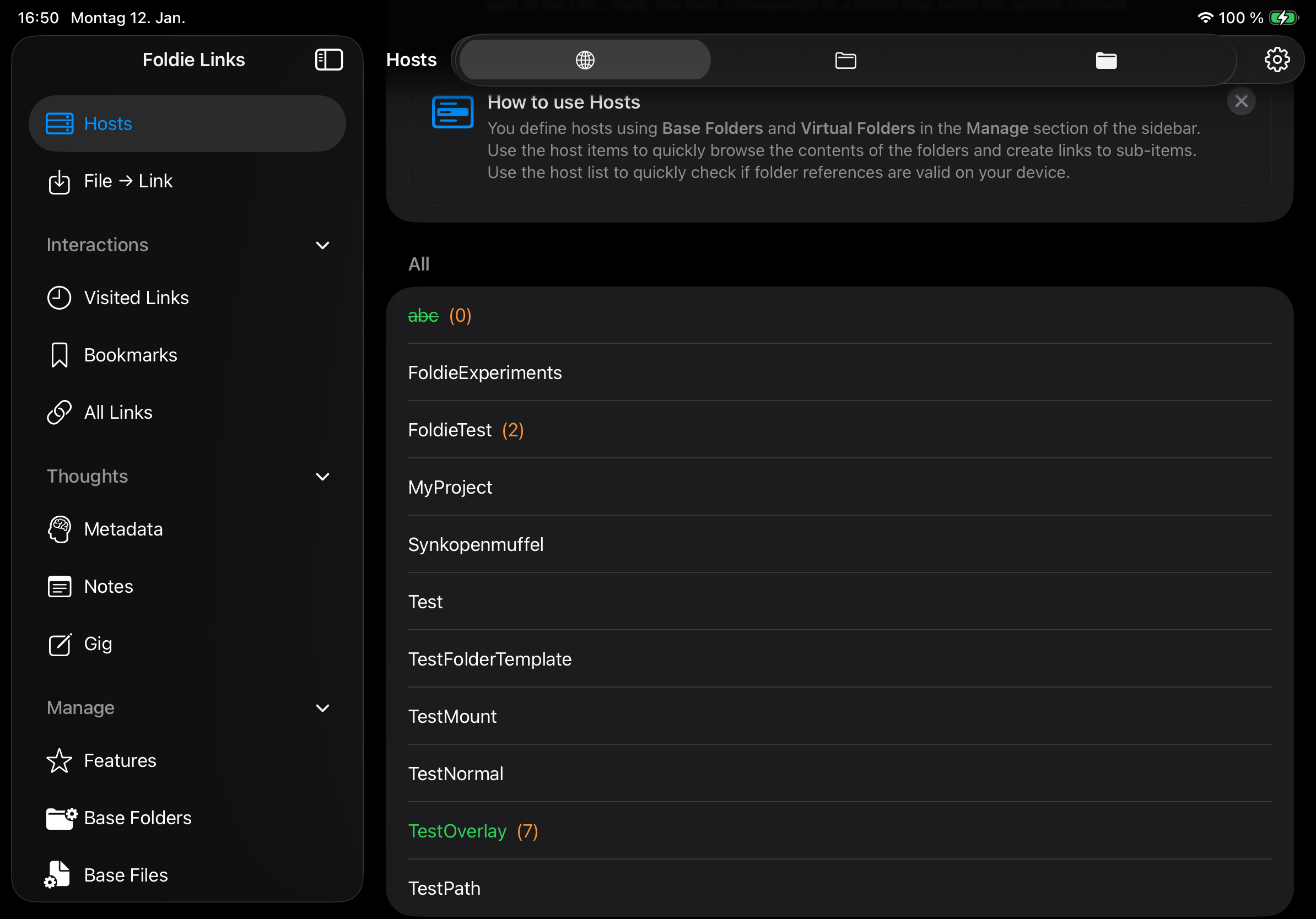Open Metadata brain icon item

coord(123,529)
